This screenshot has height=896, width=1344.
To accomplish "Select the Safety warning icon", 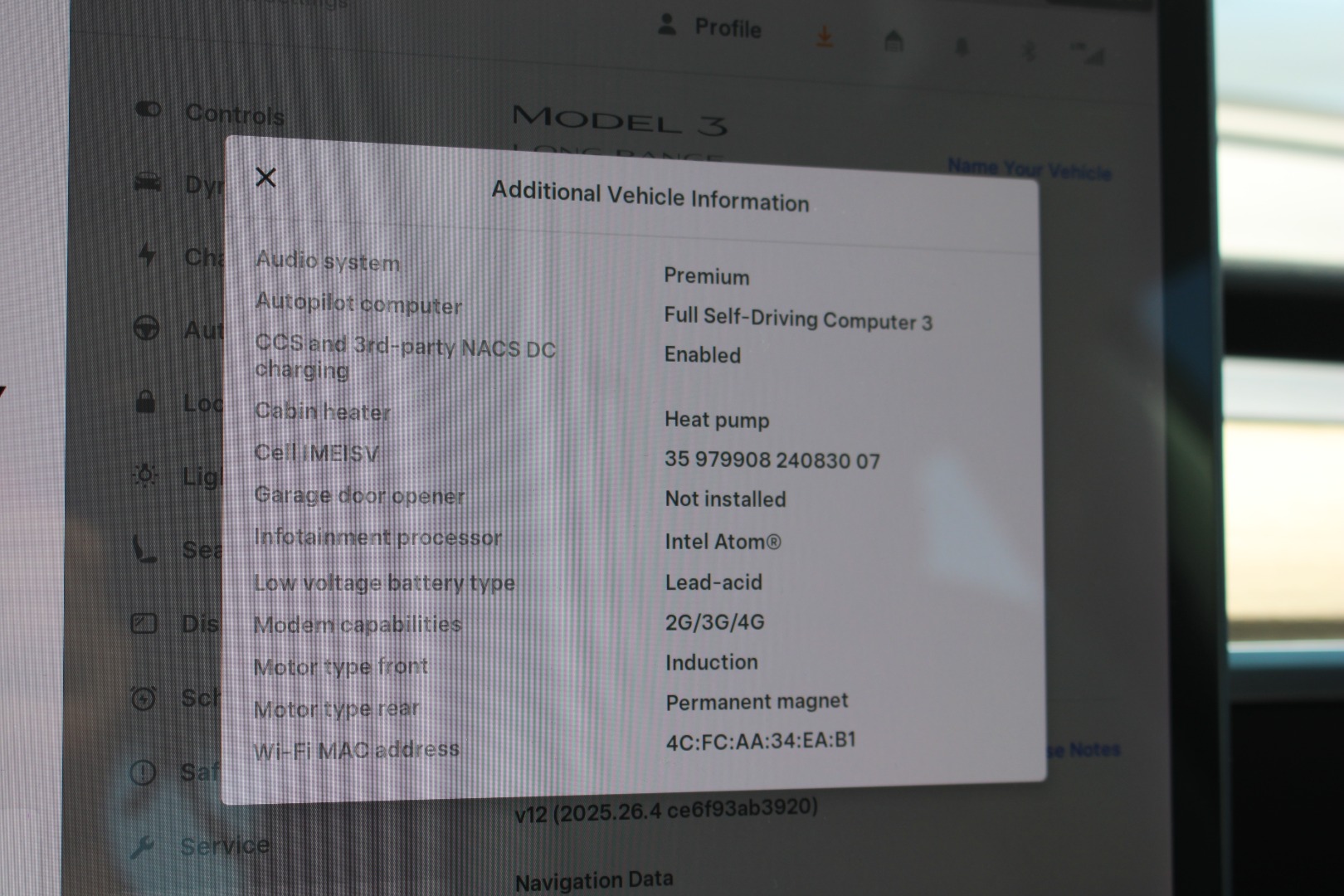I will 143,772.
